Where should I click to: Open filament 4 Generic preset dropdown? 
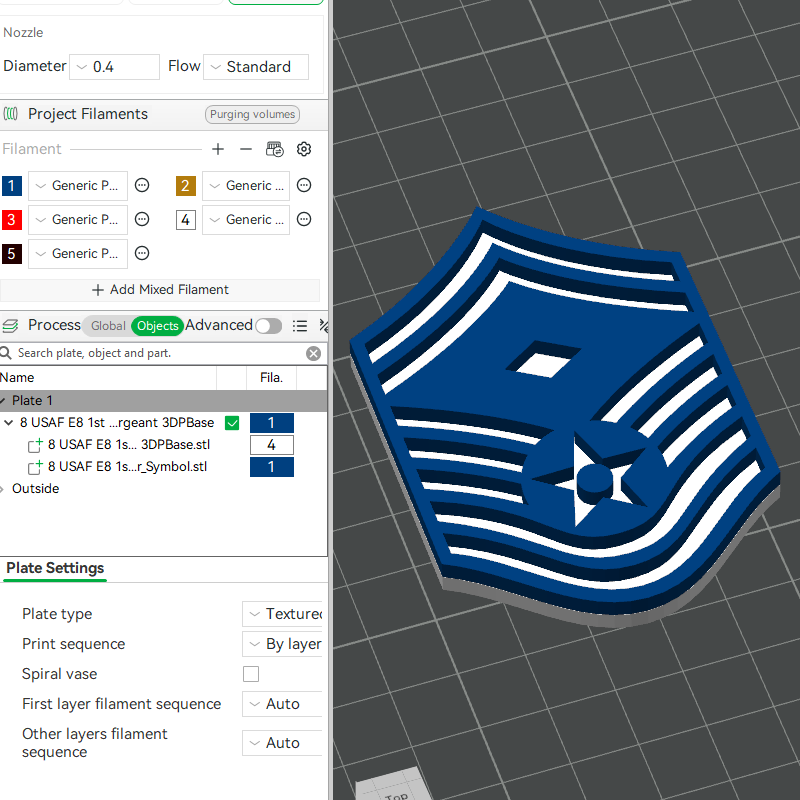point(246,220)
